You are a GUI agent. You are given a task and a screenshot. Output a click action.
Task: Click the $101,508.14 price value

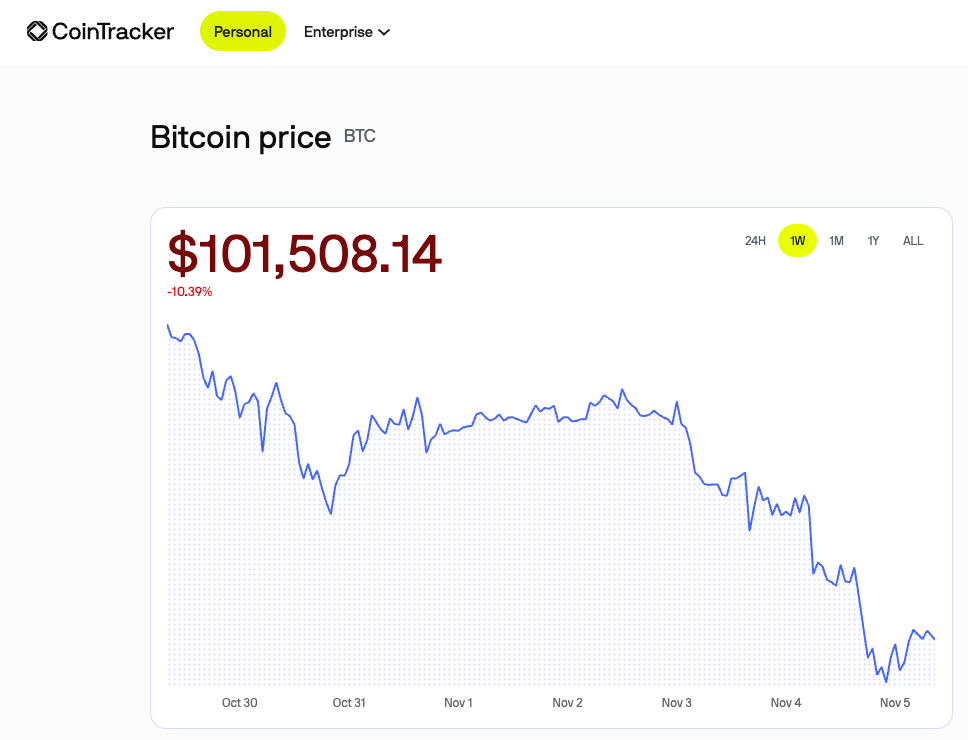(304, 254)
